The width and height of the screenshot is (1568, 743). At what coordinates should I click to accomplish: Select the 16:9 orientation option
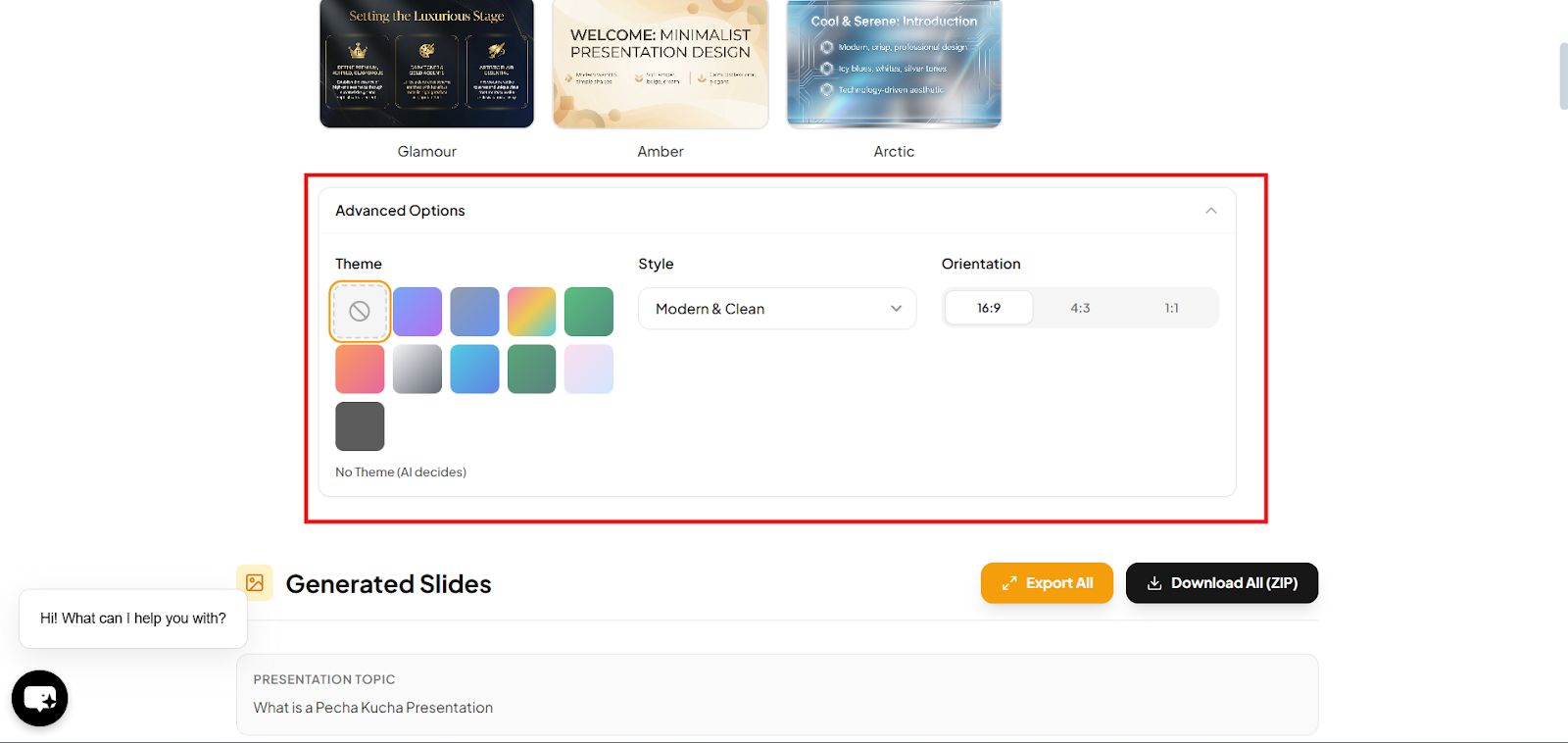(989, 308)
